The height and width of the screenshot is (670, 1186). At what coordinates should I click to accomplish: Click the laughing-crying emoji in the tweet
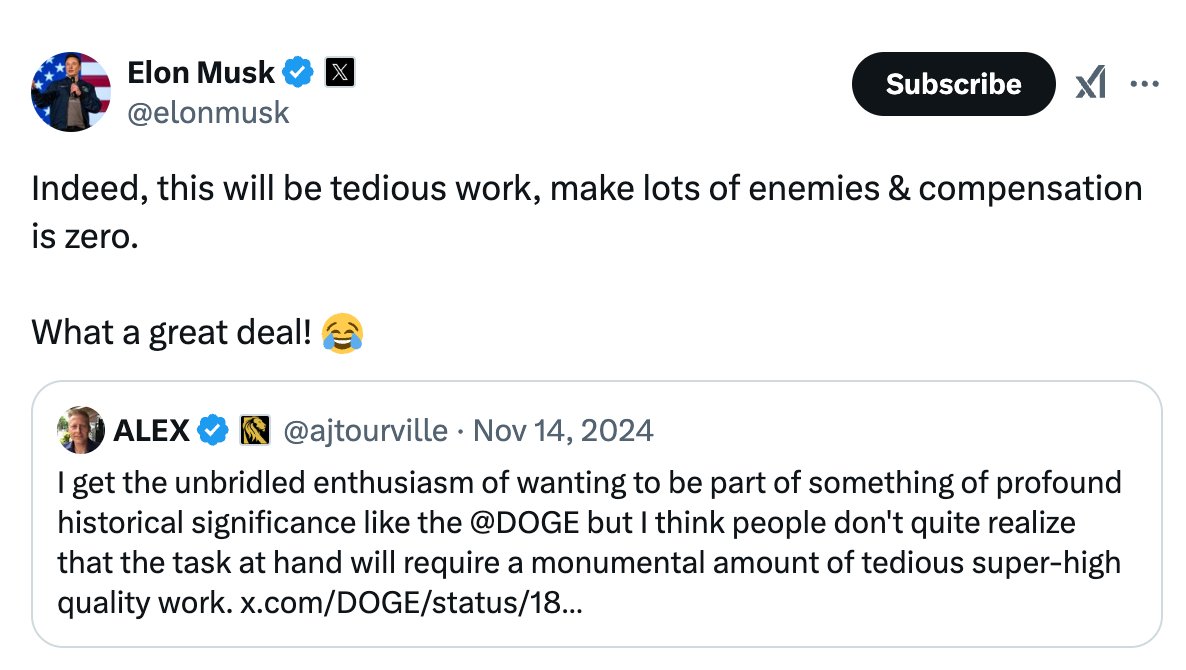point(343,333)
